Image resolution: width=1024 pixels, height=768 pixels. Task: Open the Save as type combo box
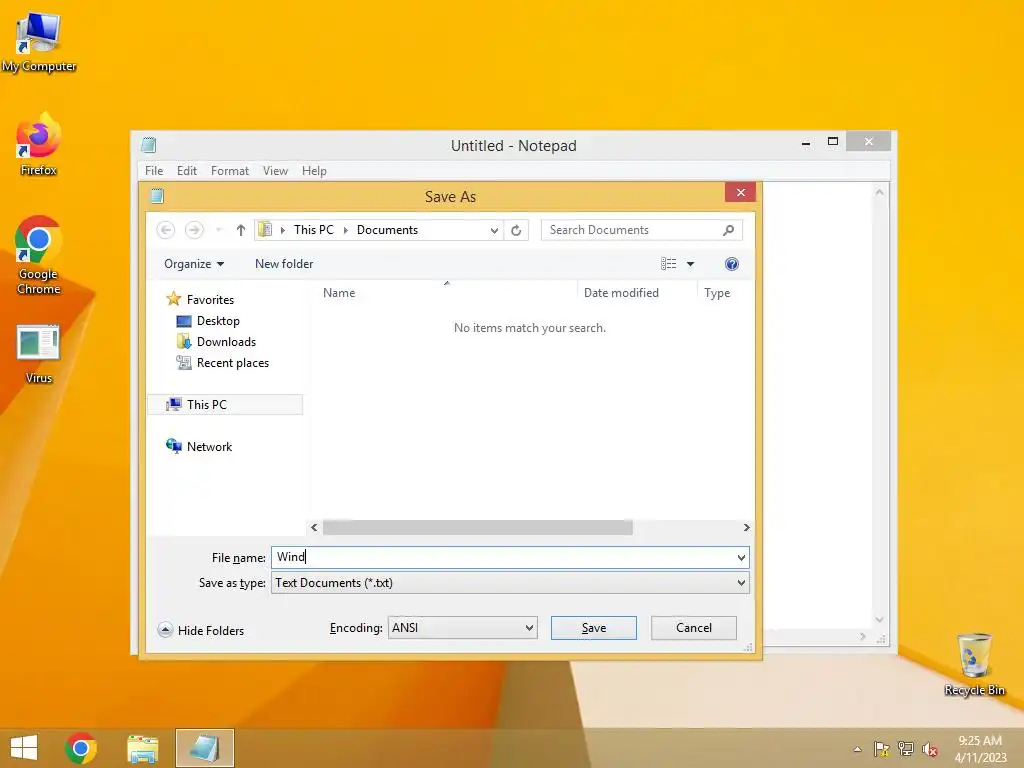pyautogui.click(x=510, y=583)
